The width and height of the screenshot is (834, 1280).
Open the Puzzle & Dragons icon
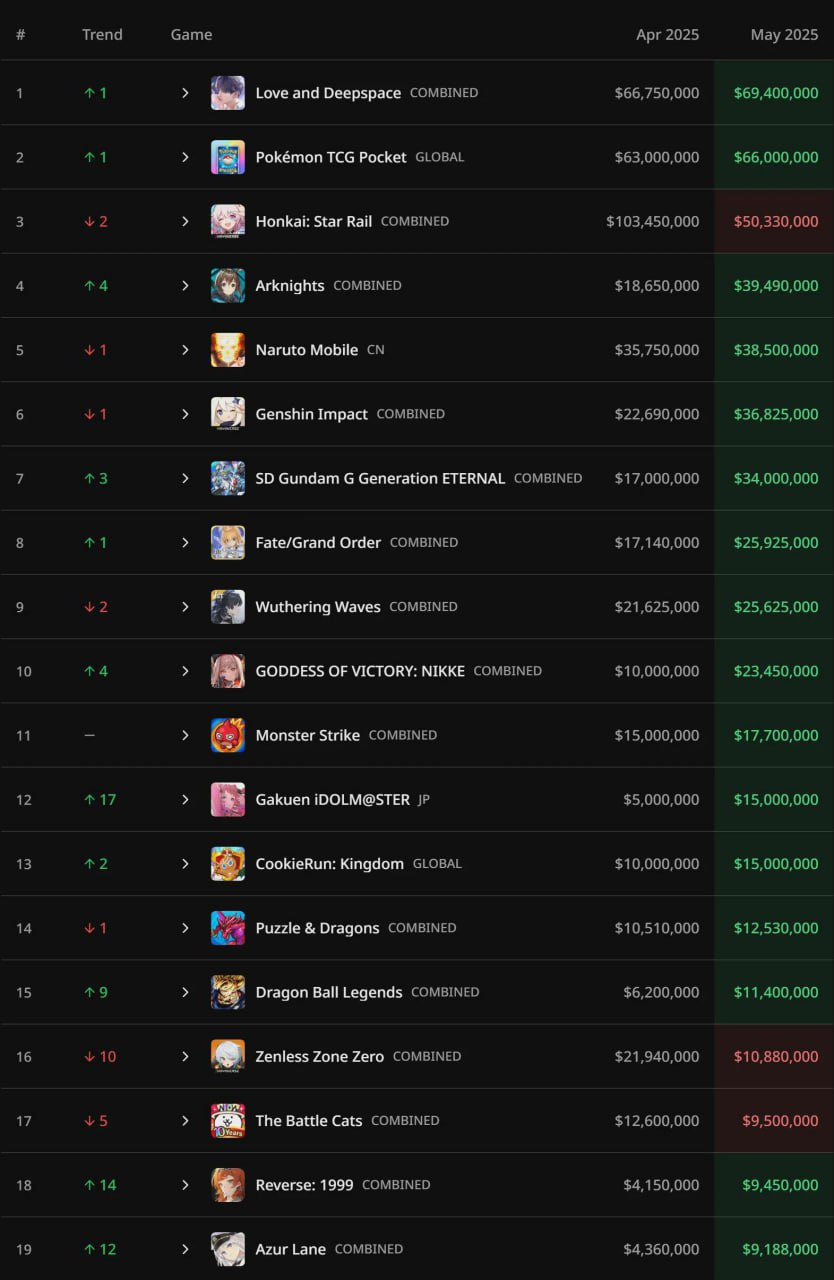pyautogui.click(x=227, y=928)
